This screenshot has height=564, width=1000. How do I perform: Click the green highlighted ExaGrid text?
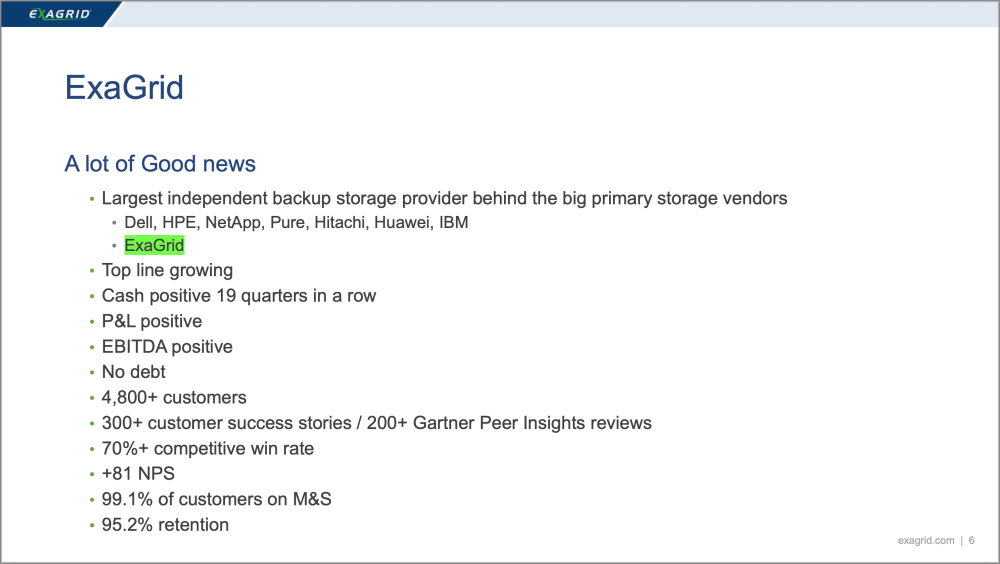tap(154, 245)
